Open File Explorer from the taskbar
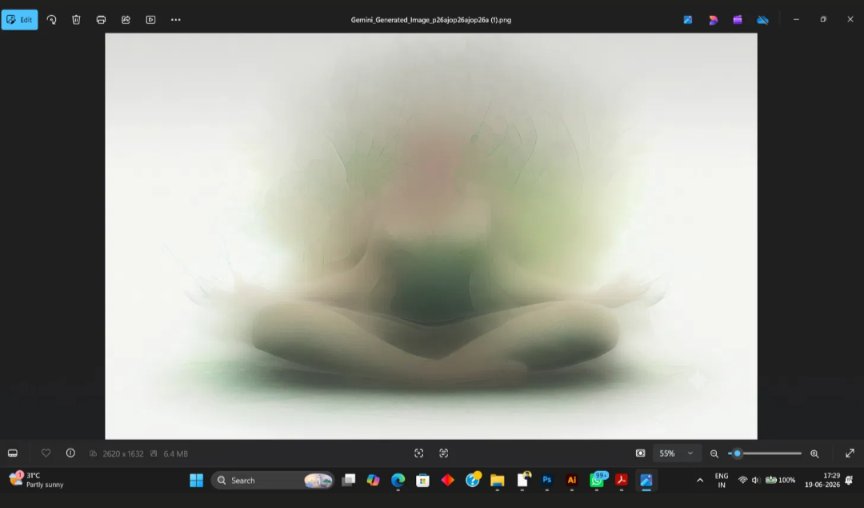Viewport: 864px width, 508px height. pyautogui.click(x=497, y=480)
